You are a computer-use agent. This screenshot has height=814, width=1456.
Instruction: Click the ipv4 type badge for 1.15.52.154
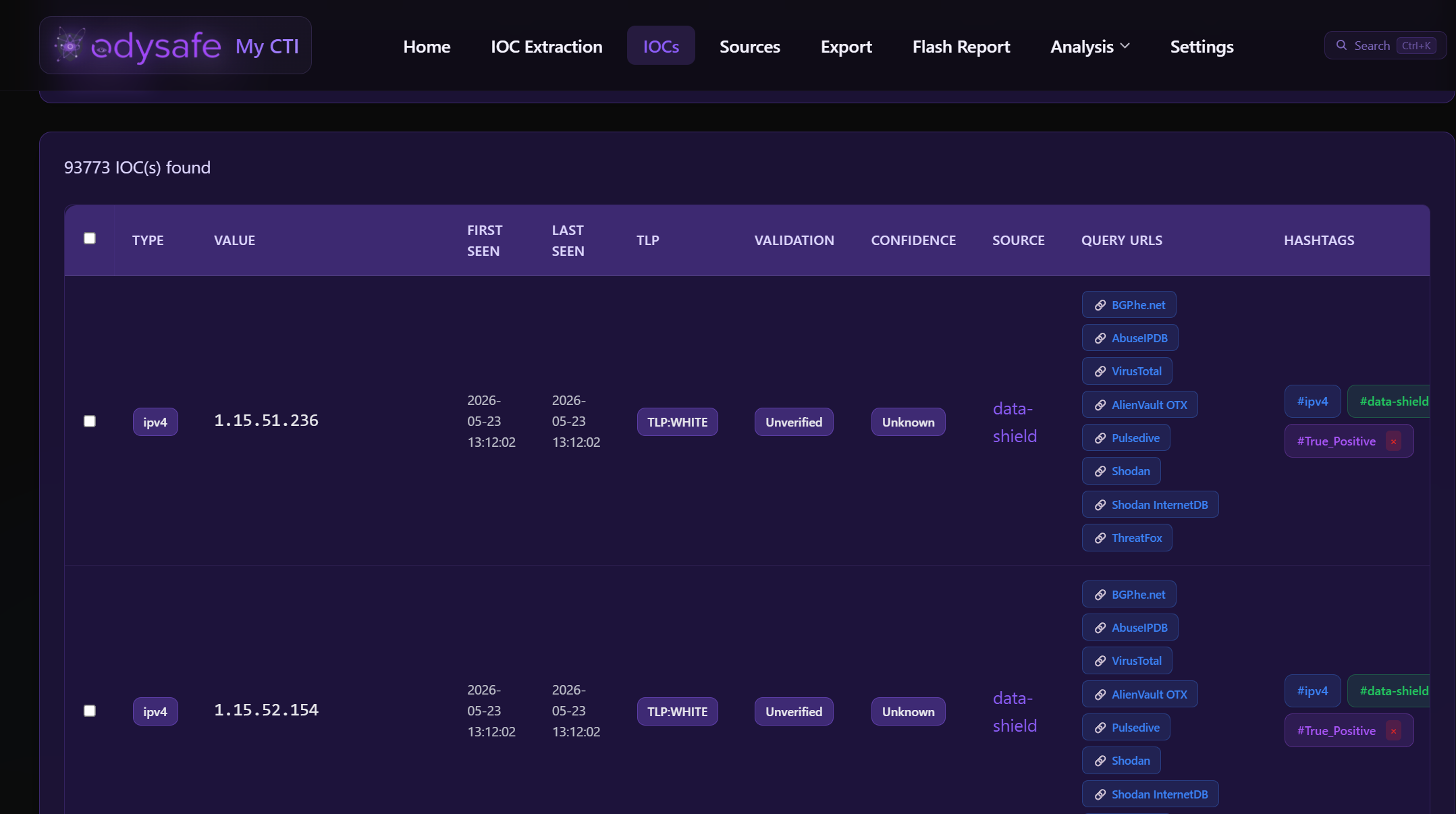[155, 711]
